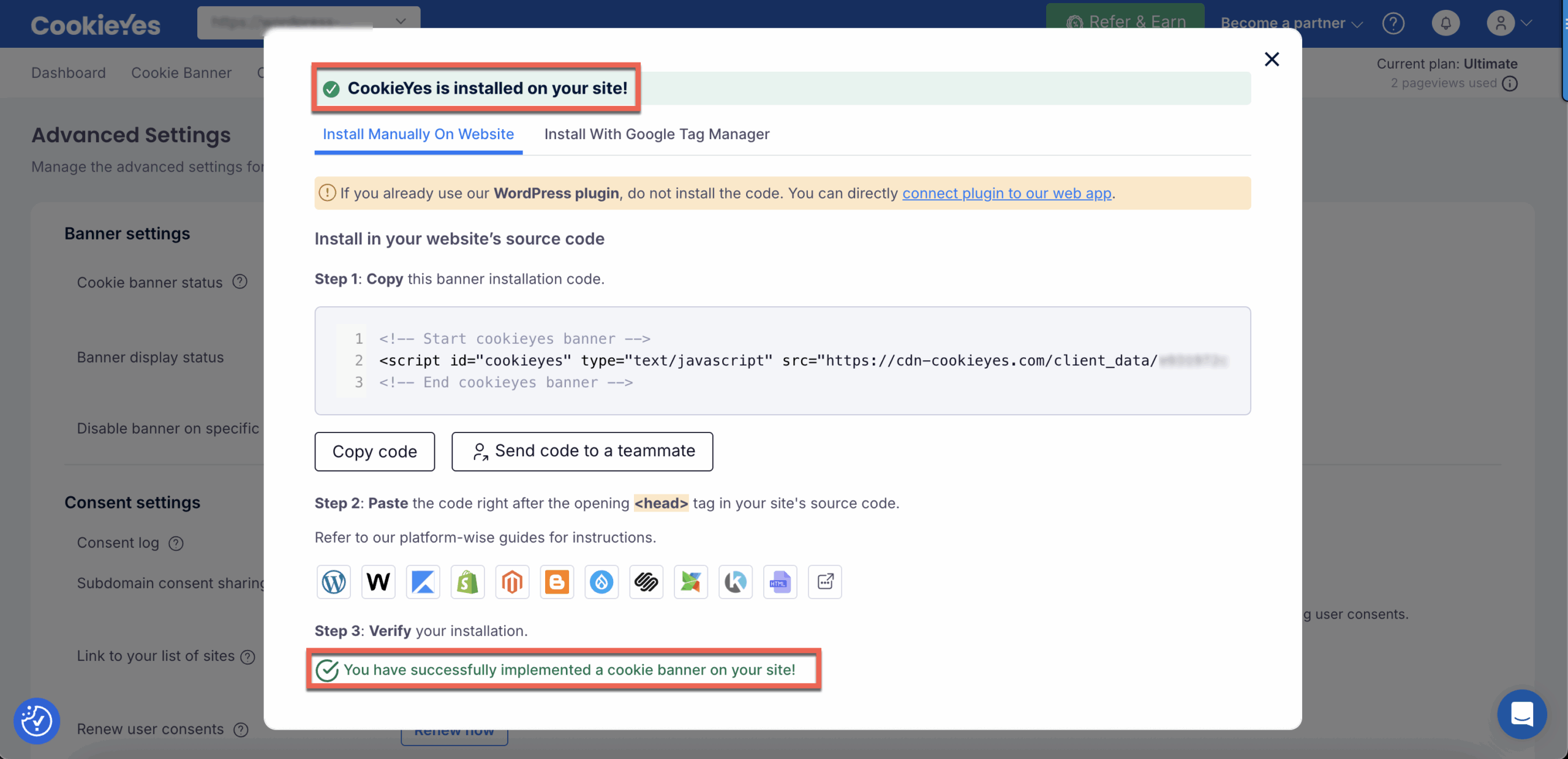The height and width of the screenshot is (759, 1568).
Task: Open the Magento installation guide icon
Action: tap(512, 581)
